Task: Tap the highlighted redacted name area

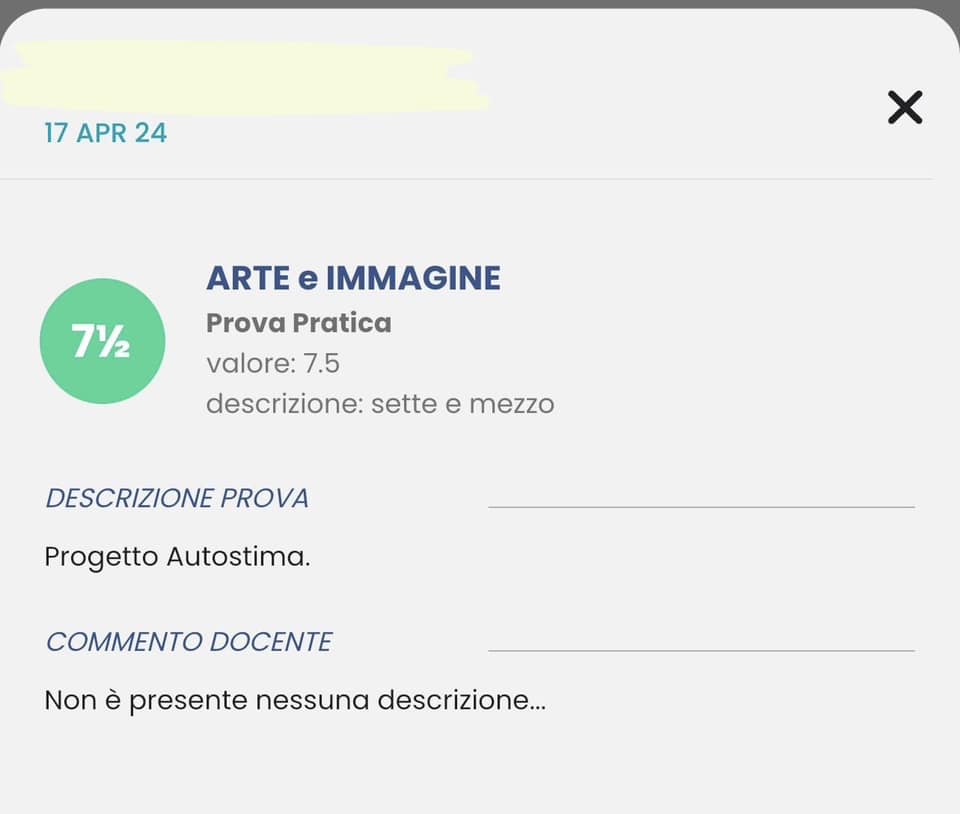Action: 245,78
